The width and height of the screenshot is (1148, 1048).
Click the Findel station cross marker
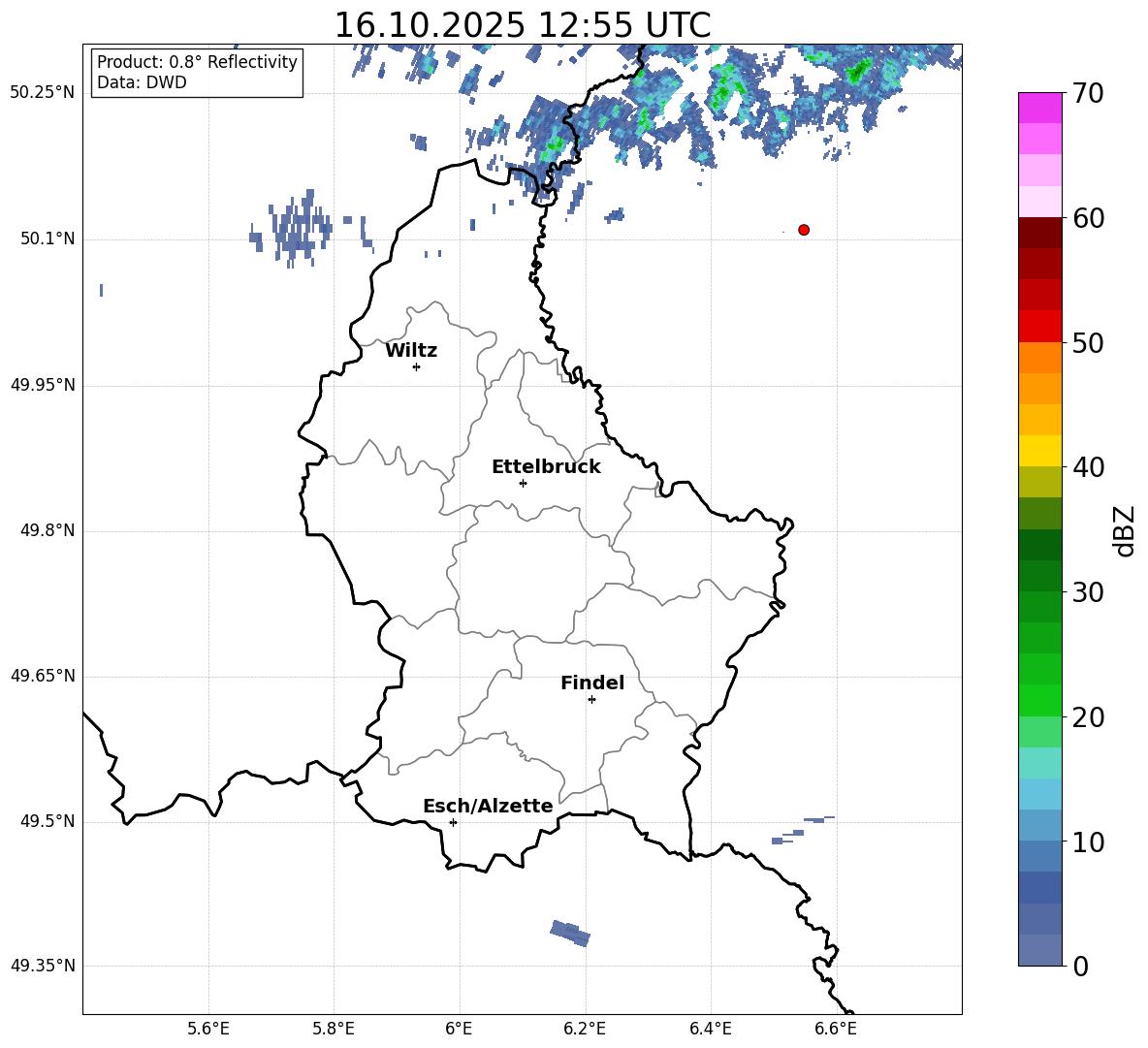coord(591,699)
